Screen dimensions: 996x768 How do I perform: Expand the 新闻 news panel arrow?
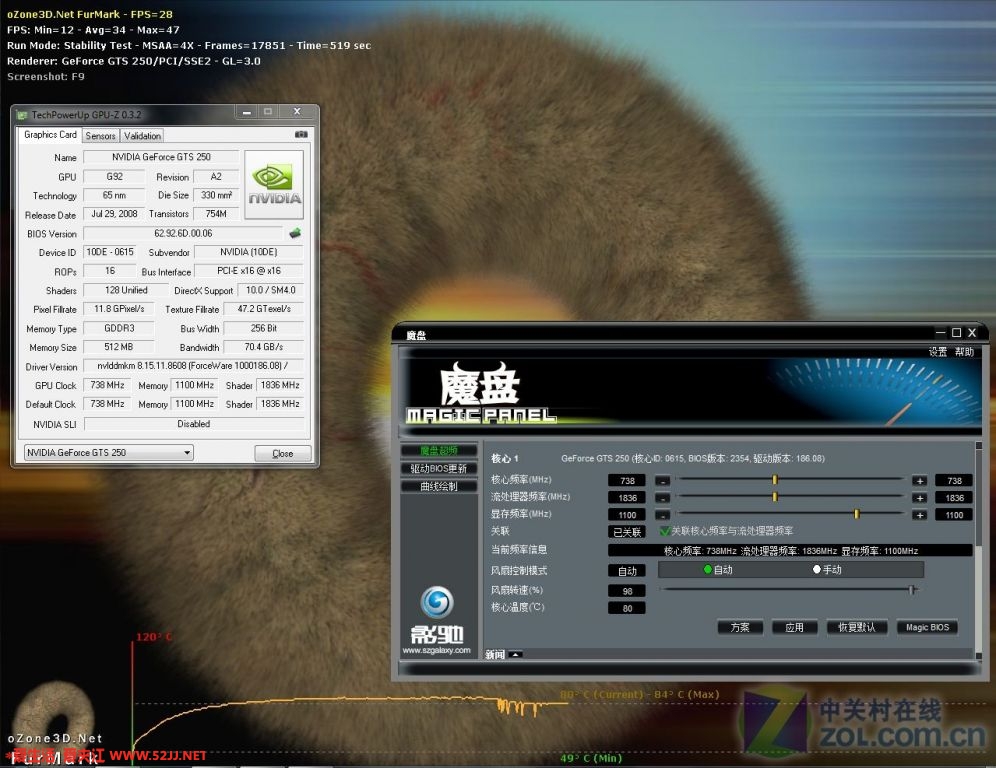click(516, 654)
